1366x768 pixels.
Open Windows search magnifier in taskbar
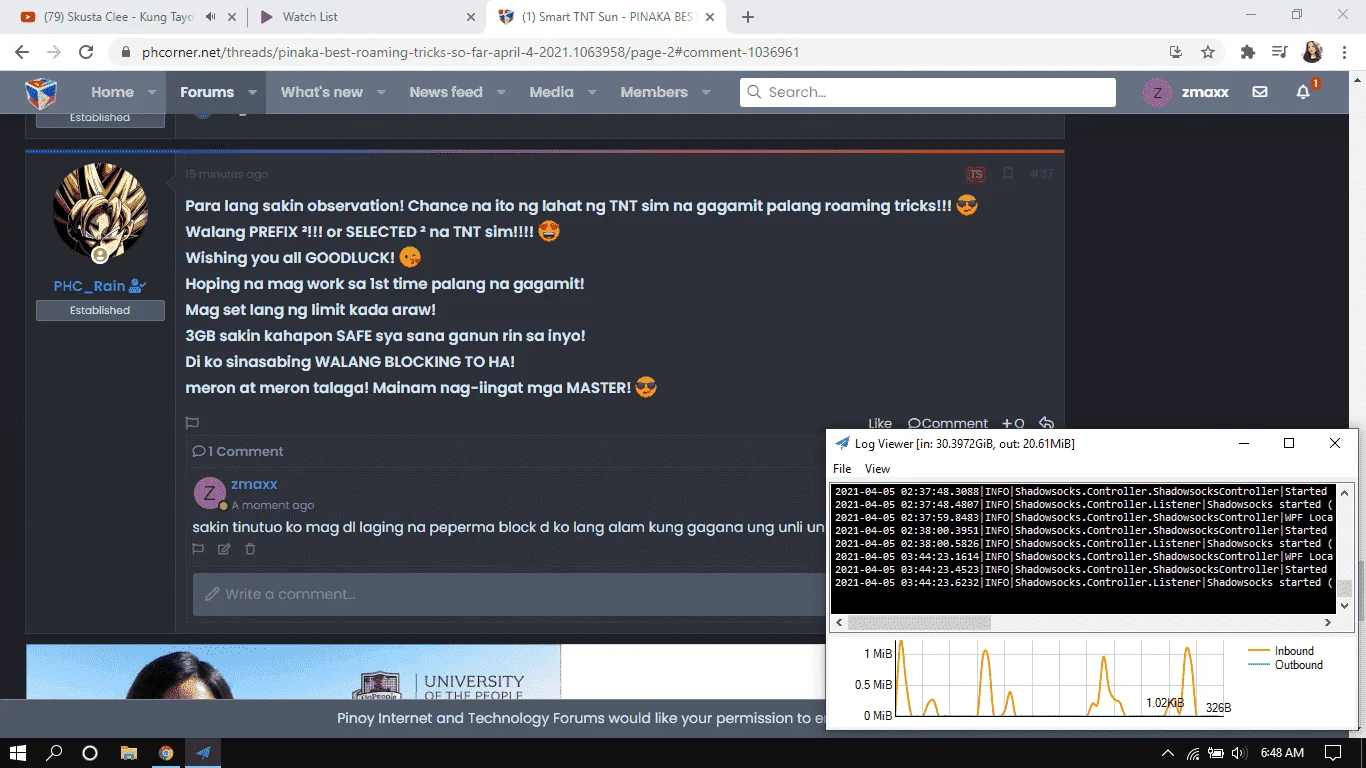click(54, 752)
